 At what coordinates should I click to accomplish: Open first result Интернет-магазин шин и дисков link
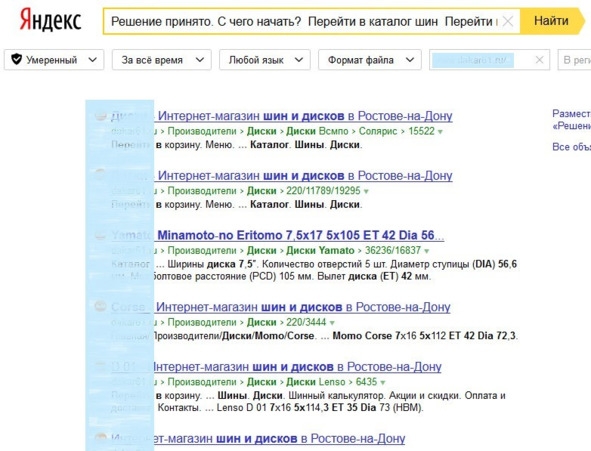click(282, 116)
